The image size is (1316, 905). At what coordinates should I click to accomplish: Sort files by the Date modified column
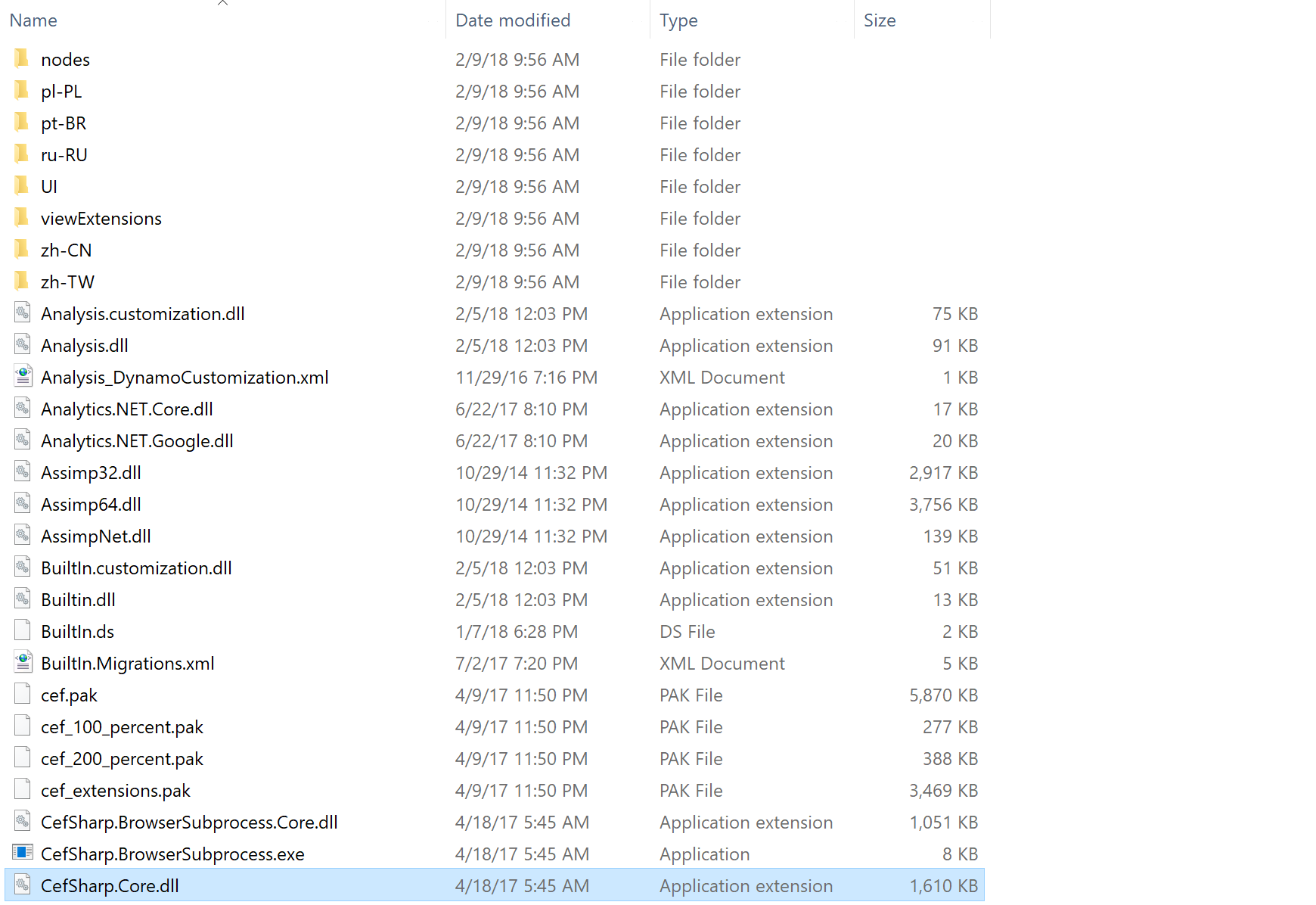coord(513,20)
